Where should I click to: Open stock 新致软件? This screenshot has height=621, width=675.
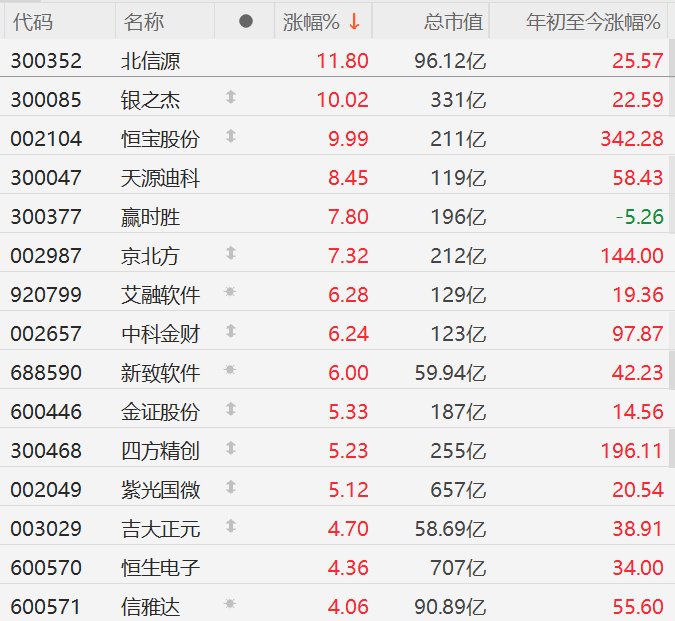coord(160,373)
